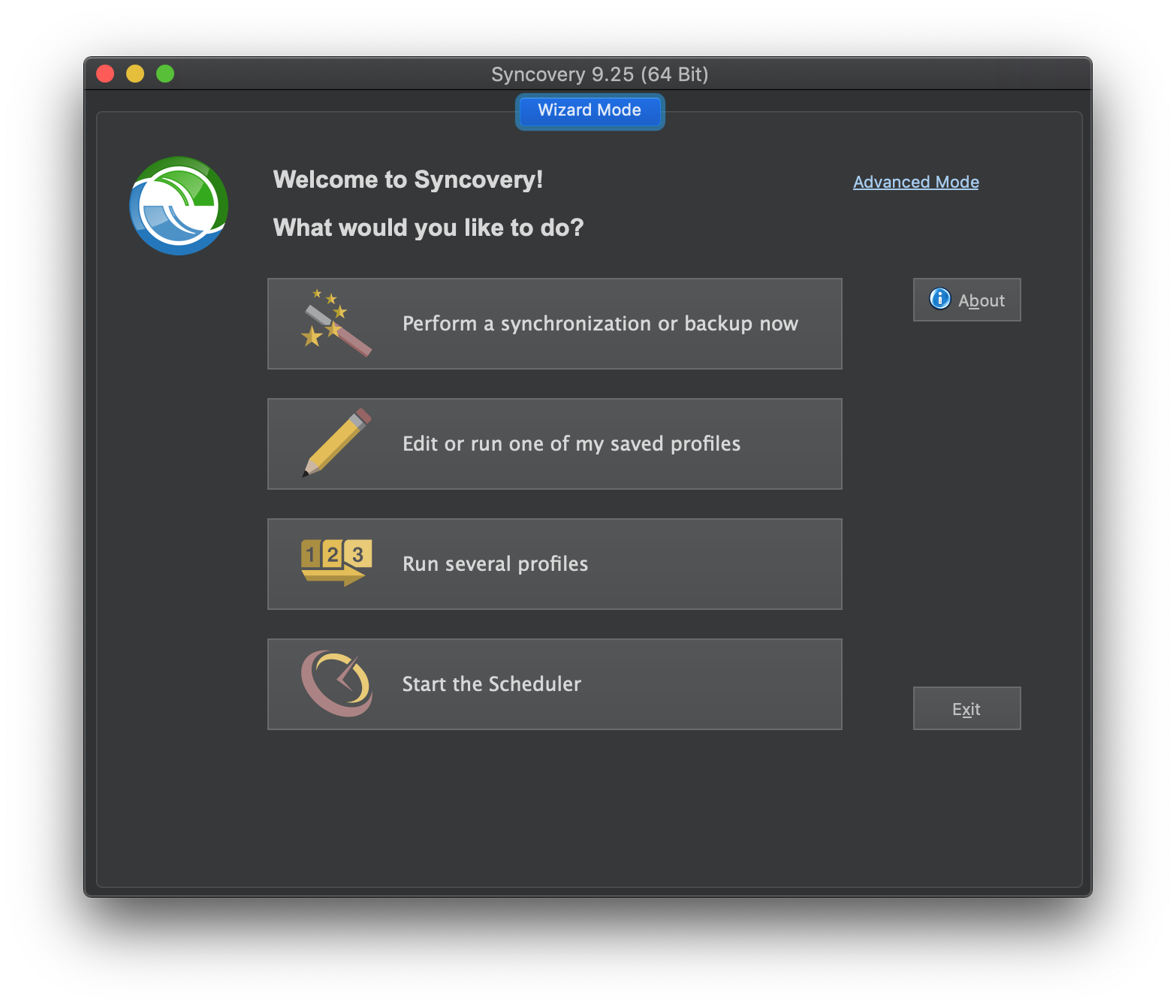Viewport: 1176px width, 1008px height.
Task: Click the magic wand synchronization icon
Action: (336, 323)
